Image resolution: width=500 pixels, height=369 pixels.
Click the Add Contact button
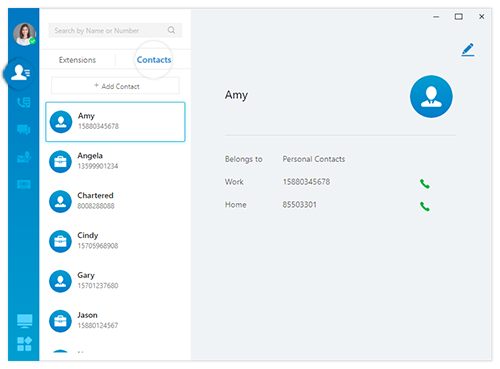(x=115, y=86)
